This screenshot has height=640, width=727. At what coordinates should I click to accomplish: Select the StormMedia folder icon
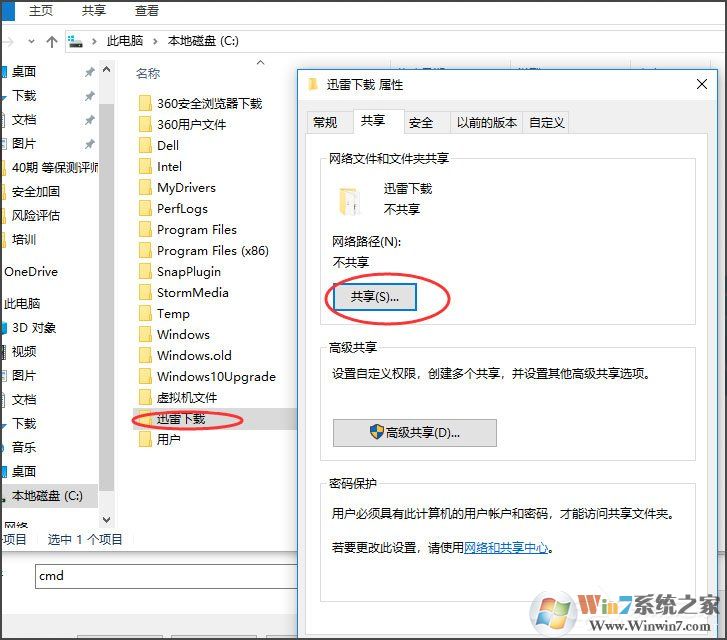[145, 292]
